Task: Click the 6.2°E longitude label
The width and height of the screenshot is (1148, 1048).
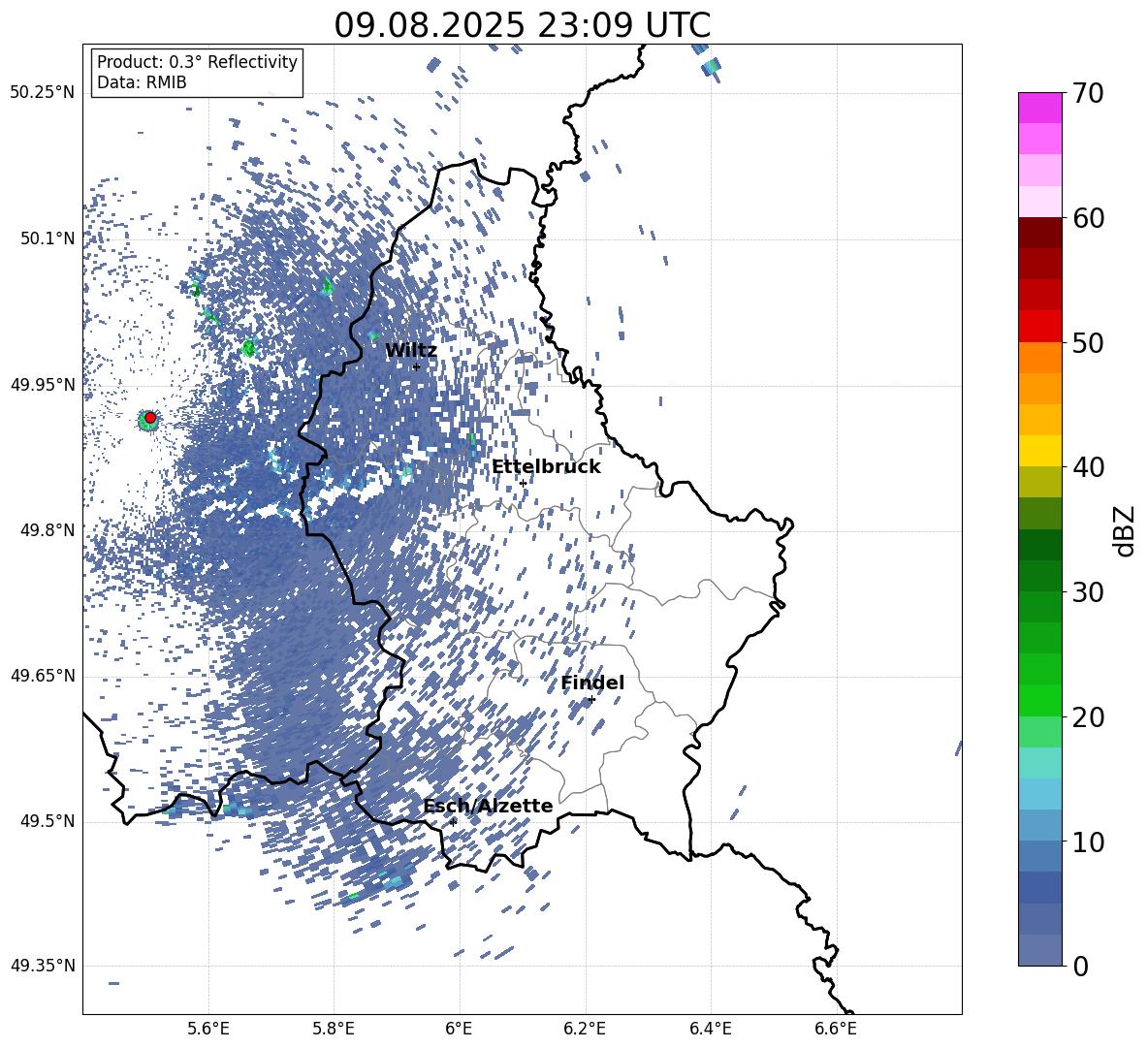Action: coord(585,1029)
